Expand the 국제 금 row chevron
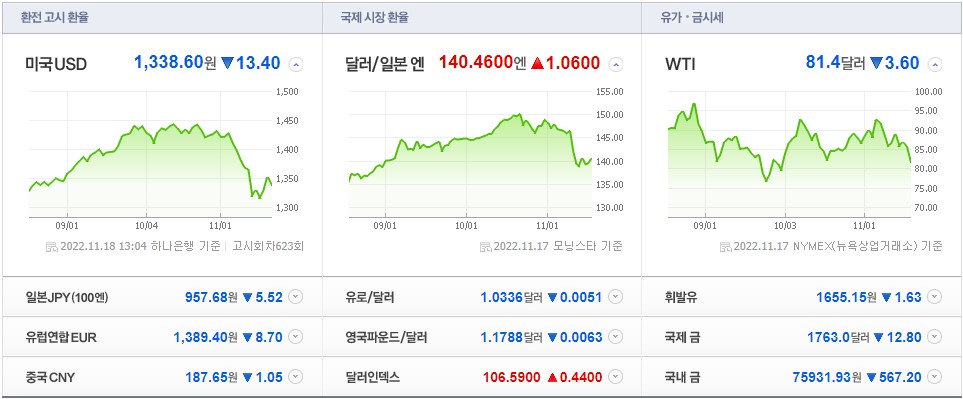 pos(934,337)
